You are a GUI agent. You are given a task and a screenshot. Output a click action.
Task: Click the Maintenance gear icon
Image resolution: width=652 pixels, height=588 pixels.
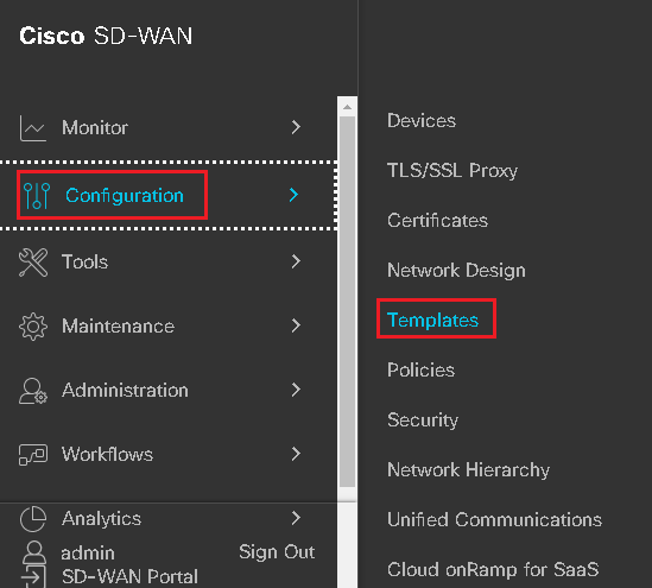click(33, 326)
